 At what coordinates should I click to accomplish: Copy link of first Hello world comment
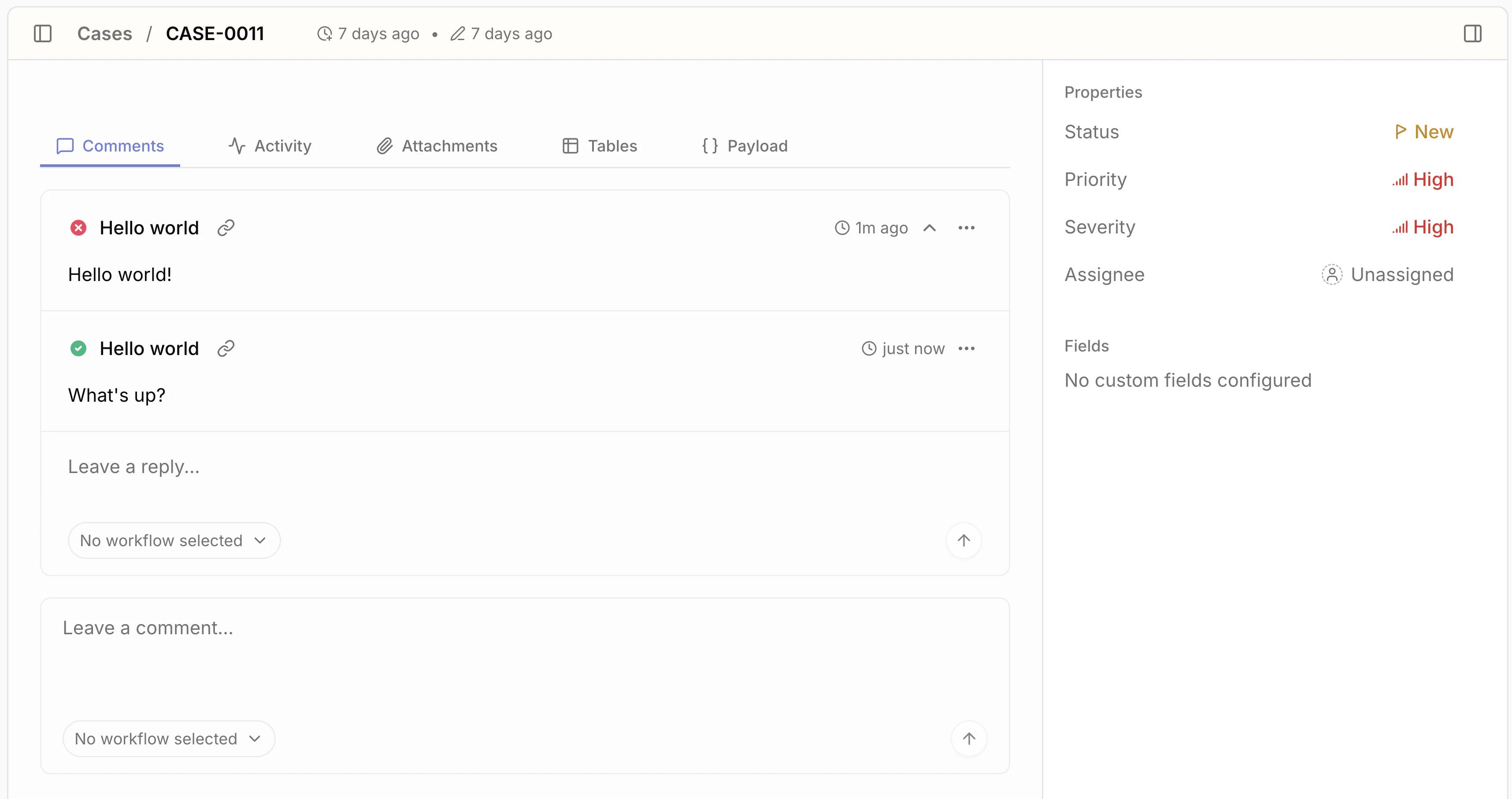pos(226,228)
